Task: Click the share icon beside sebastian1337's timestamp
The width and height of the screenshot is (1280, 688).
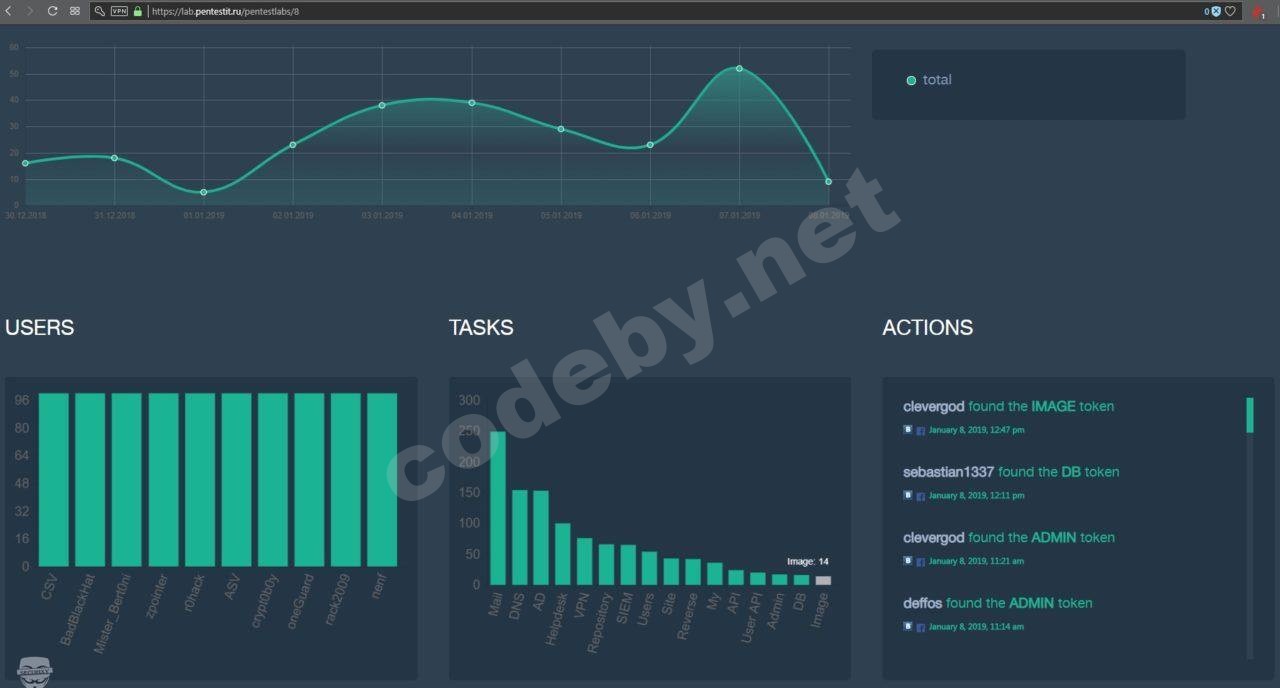Action: pos(908,495)
